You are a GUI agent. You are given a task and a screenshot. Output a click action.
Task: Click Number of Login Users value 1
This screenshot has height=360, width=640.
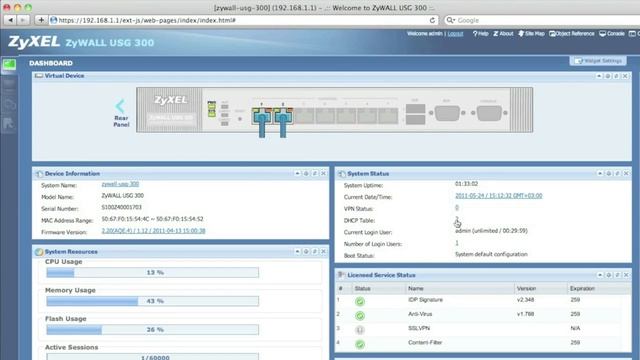(457, 243)
